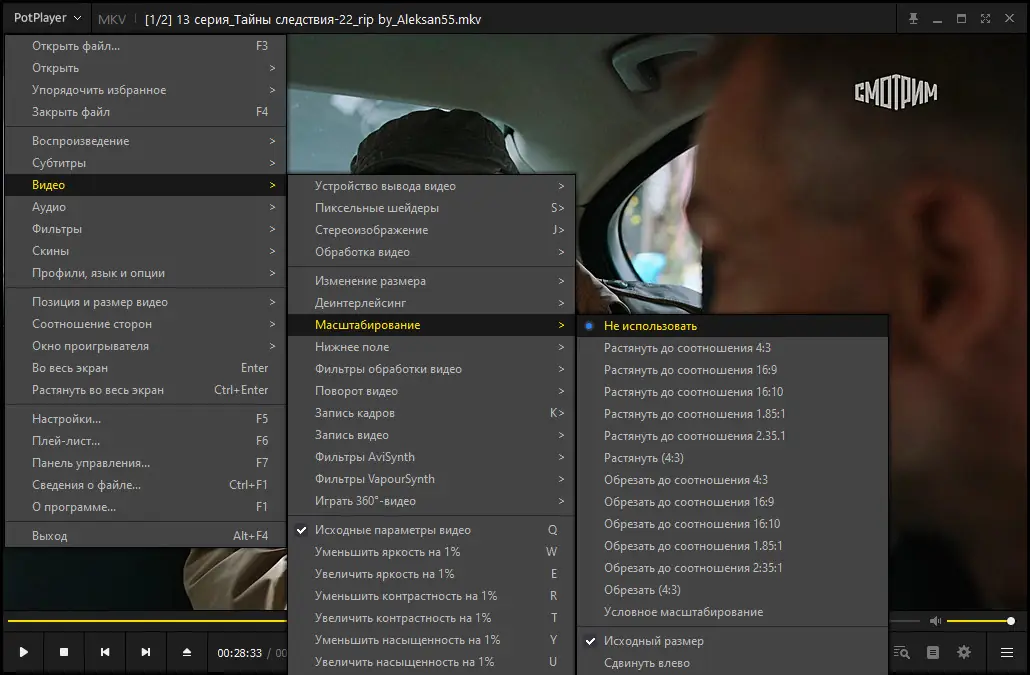Screen dimensions: 1030x675
Task: Expand the 'Устройство вывода видео' submenu
Action: [x=385, y=186]
